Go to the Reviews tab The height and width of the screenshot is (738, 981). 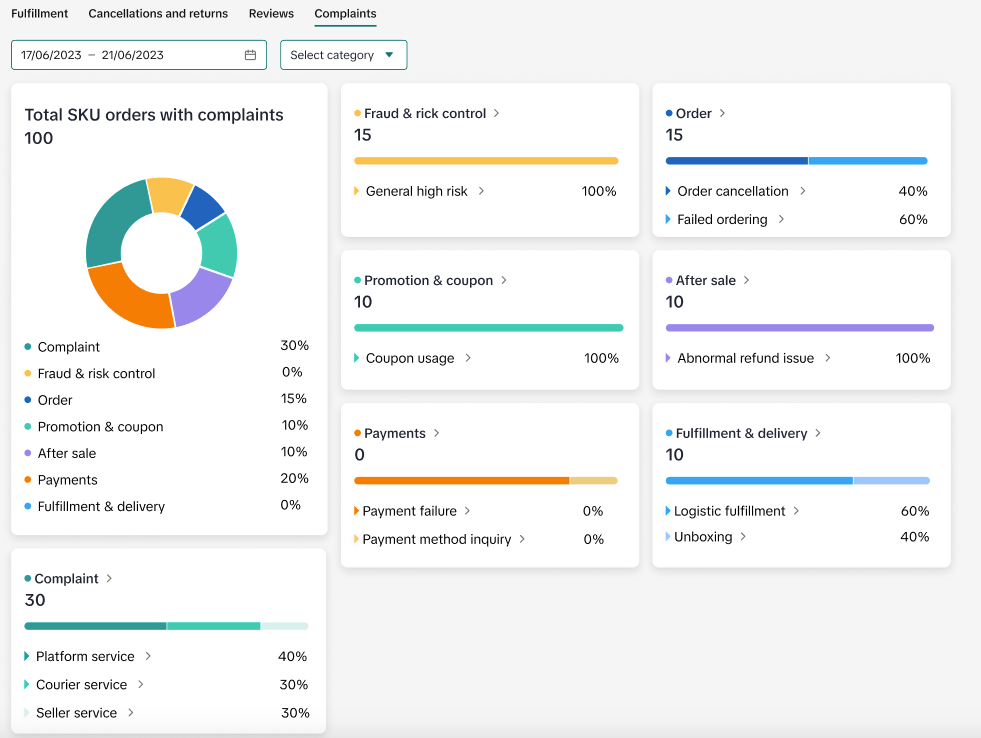[x=271, y=14]
